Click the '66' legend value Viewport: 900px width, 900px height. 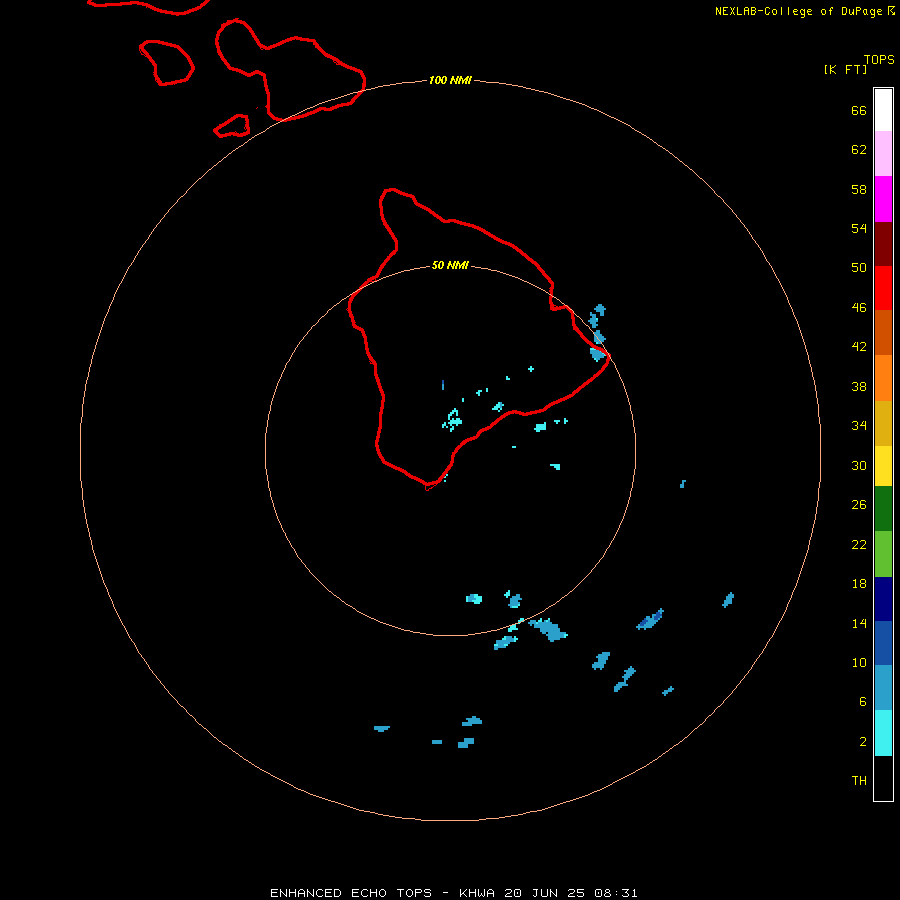pyautogui.click(x=859, y=110)
